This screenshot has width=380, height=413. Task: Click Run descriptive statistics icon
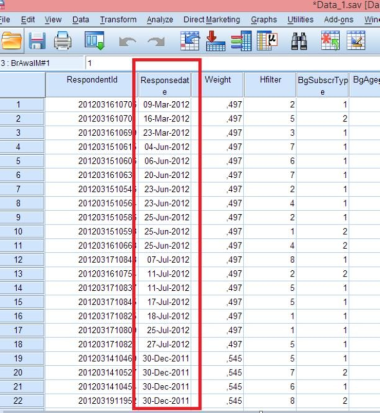coord(267,41)
